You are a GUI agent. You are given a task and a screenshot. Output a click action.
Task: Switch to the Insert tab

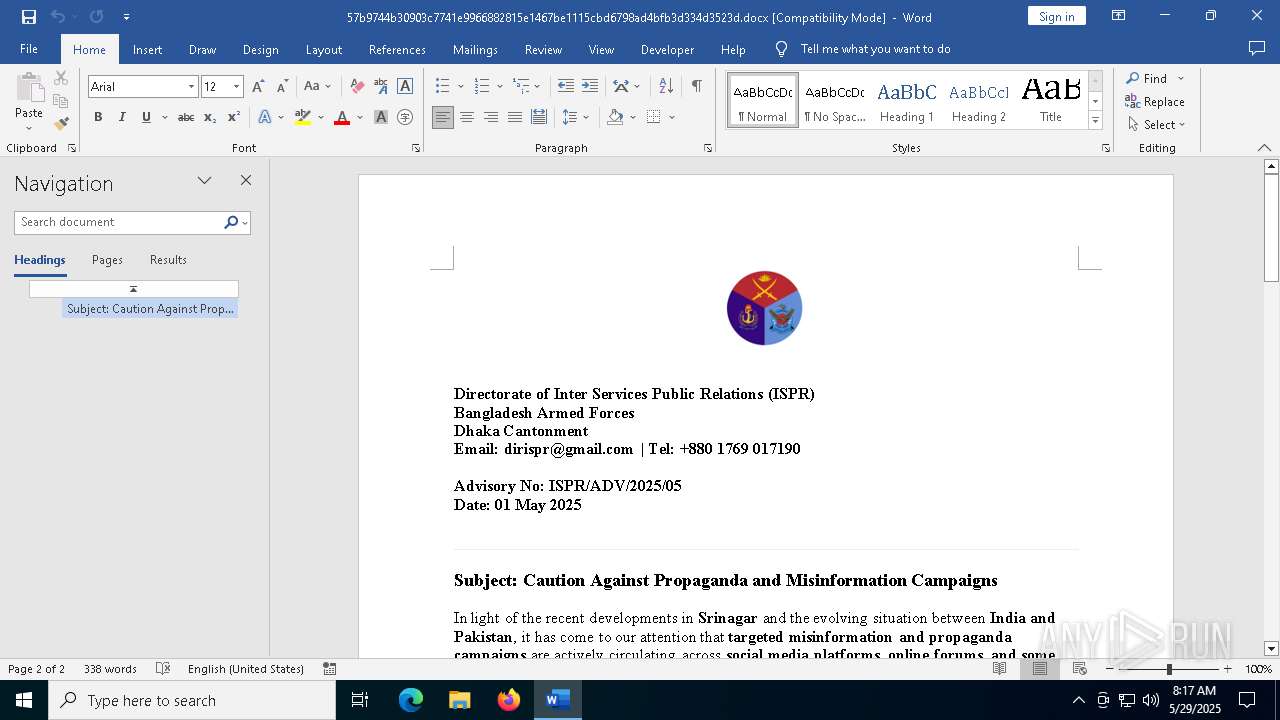[147, 49]
